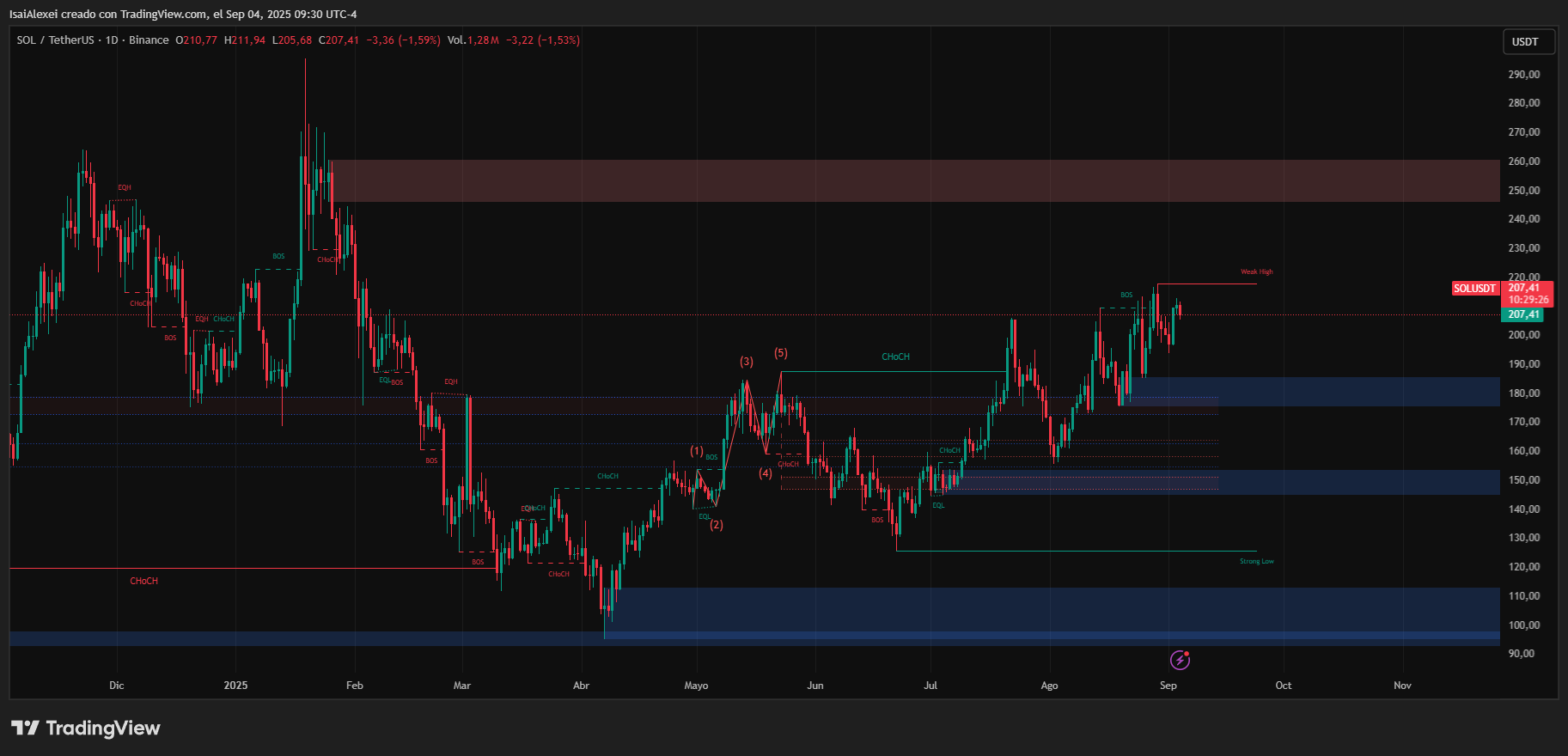Click the green CHoCH label above the June range

[x=895, y=357]
